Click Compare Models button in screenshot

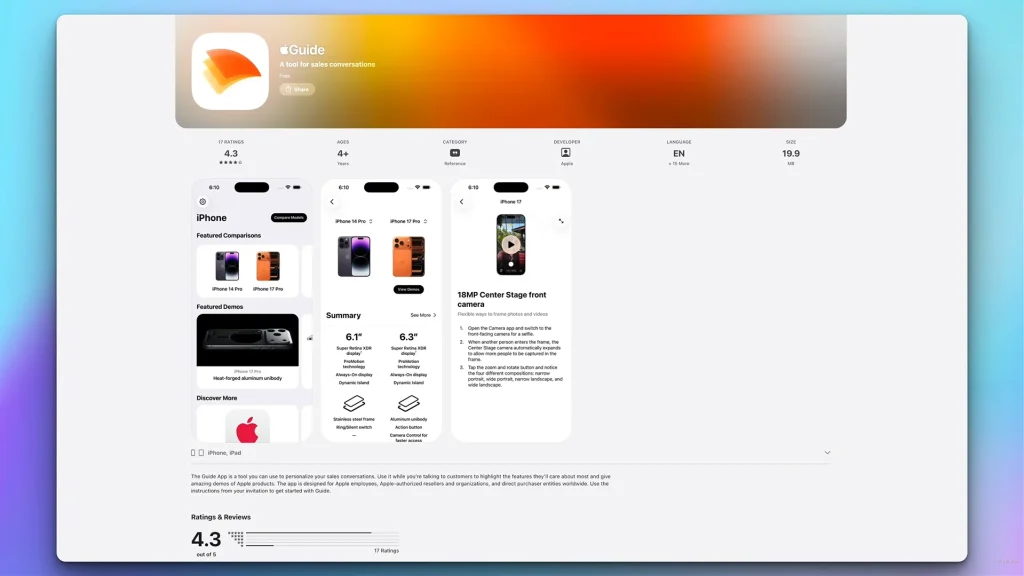point(289,217)
